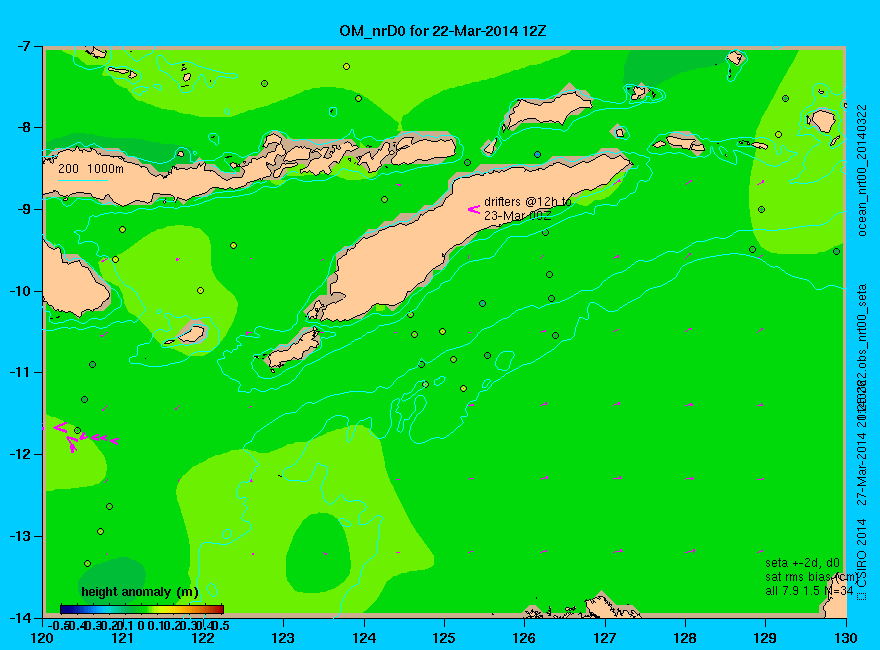
Task: Click the longitude tick label 126
Action: point(525,638)
